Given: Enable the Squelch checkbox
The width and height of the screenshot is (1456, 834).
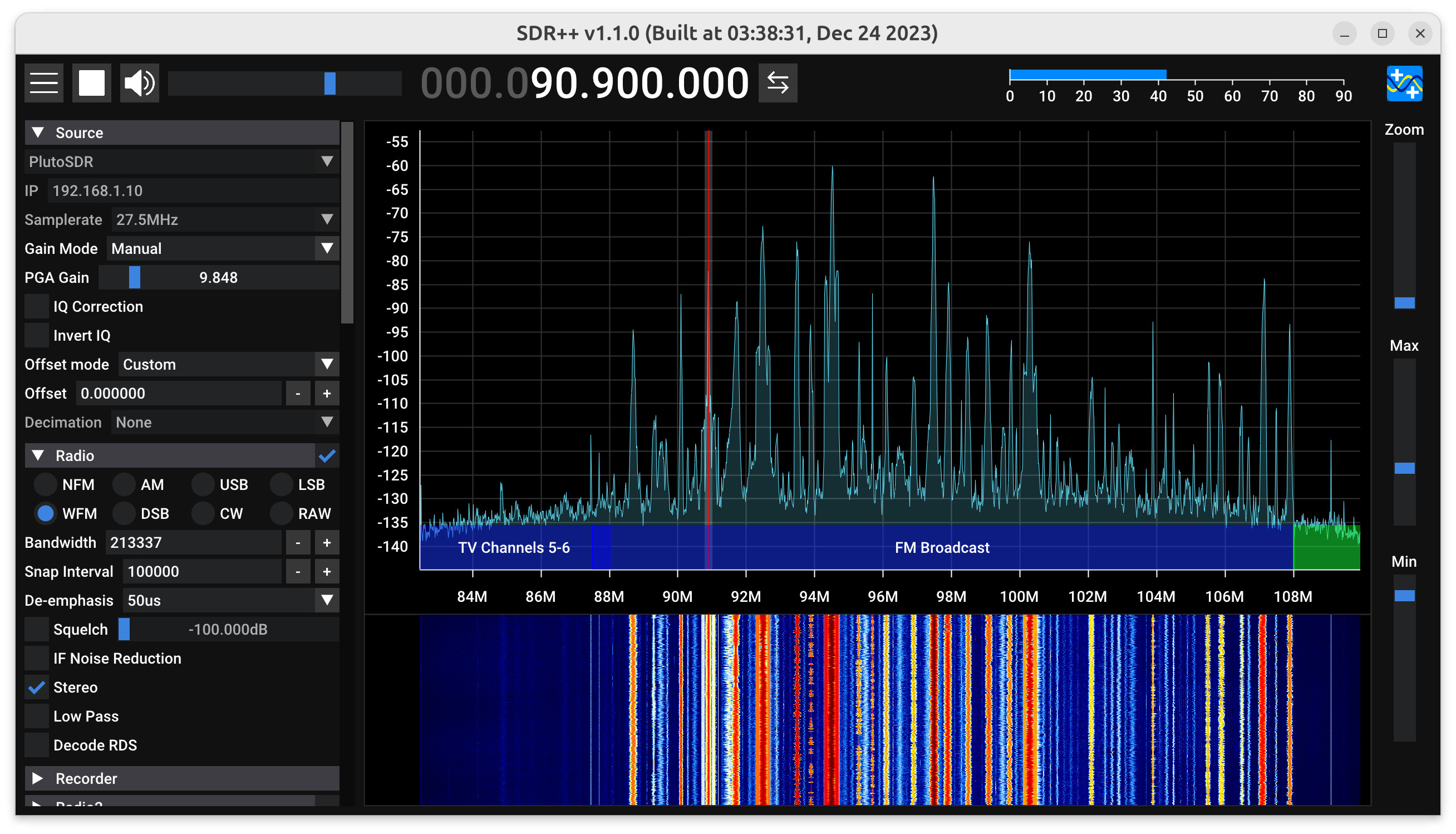Looking at the screenshot, I should (x=37, y=630).
